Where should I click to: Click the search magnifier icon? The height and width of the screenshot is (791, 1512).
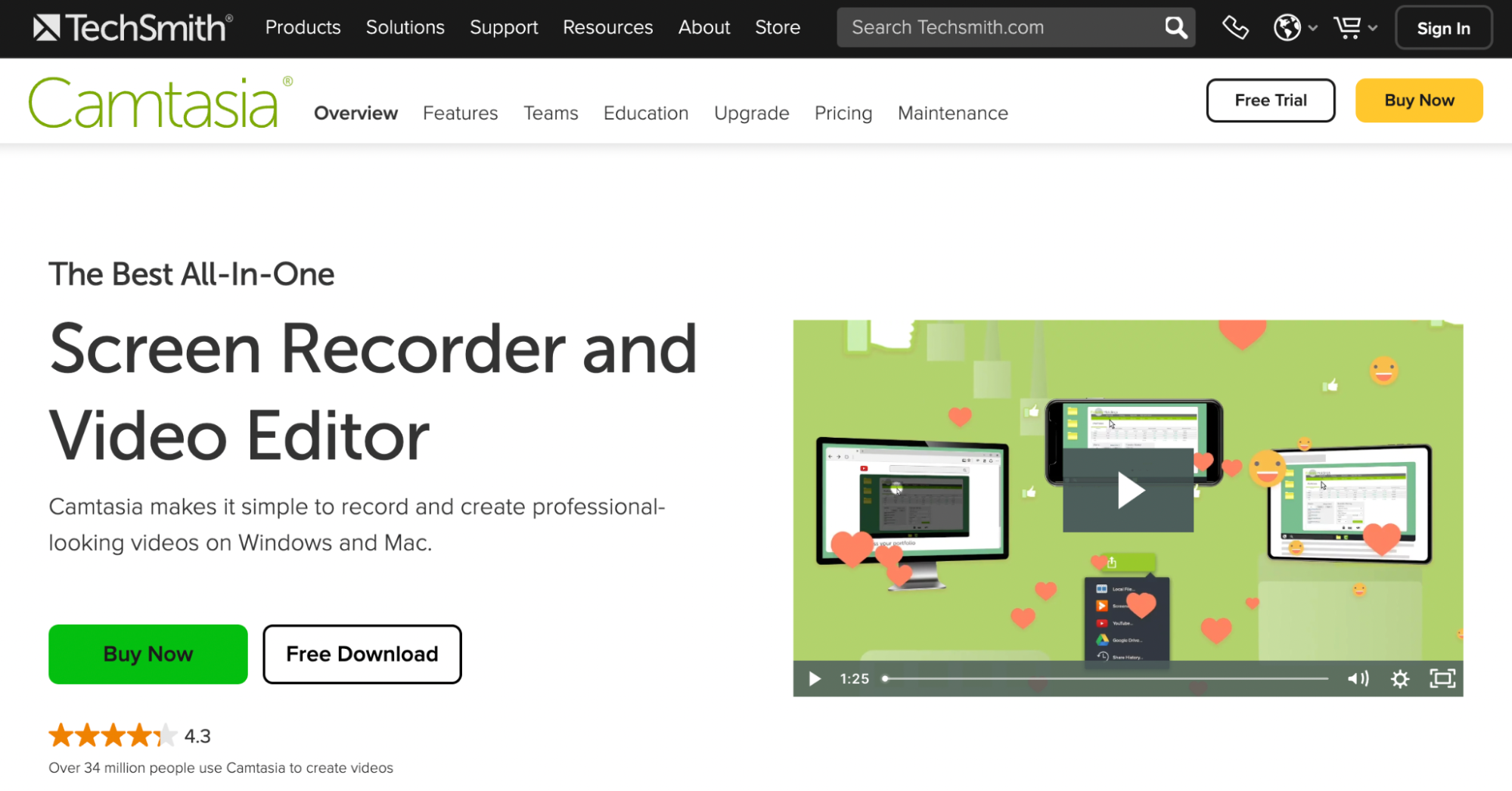1175,28
